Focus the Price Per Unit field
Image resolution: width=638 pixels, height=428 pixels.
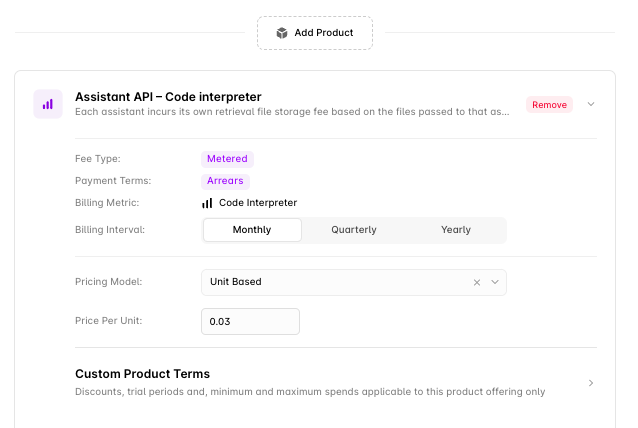tap(250, 322)
